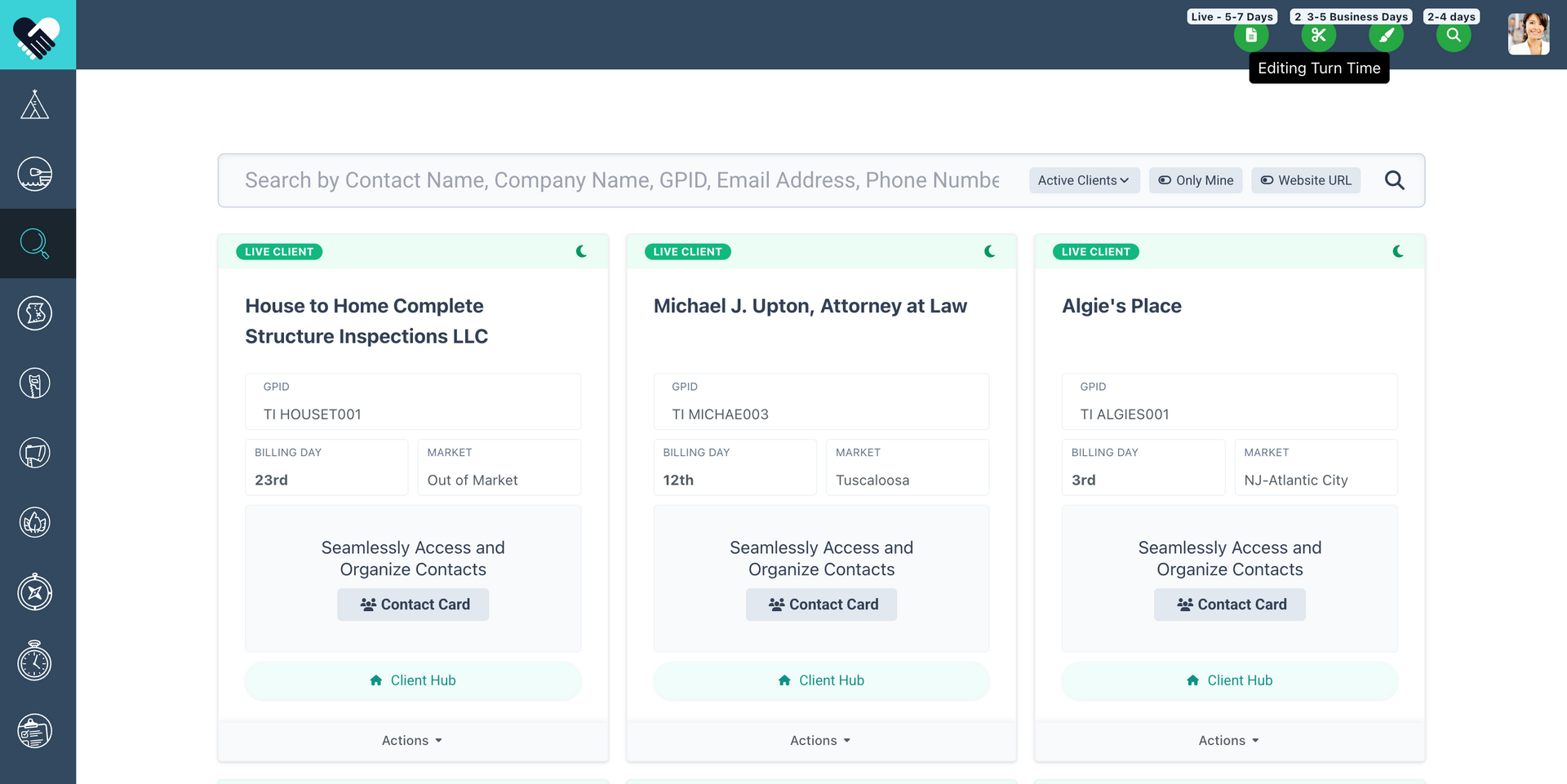The height and width of the screenshot is (784, 1567).
Task: Click the campfire icon in the sidebar
Action: pos(34,523)
